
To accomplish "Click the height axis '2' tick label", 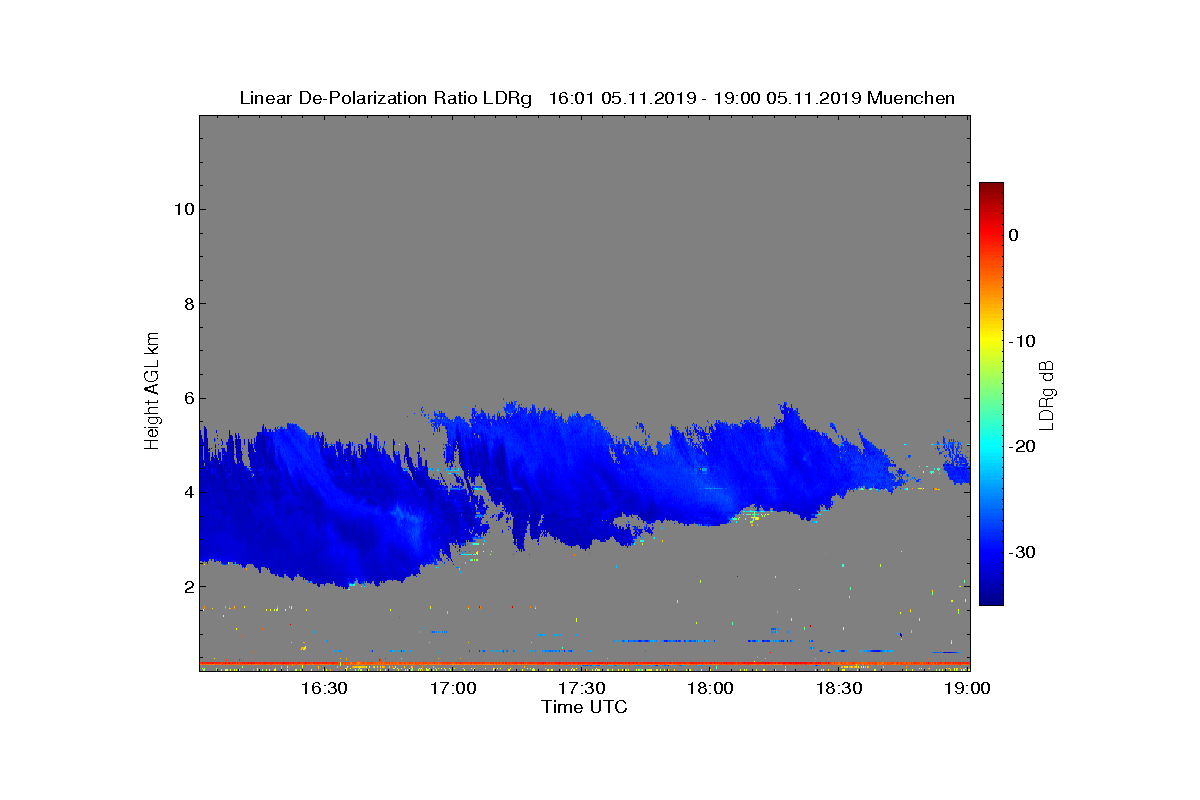I will coord(188,586).
